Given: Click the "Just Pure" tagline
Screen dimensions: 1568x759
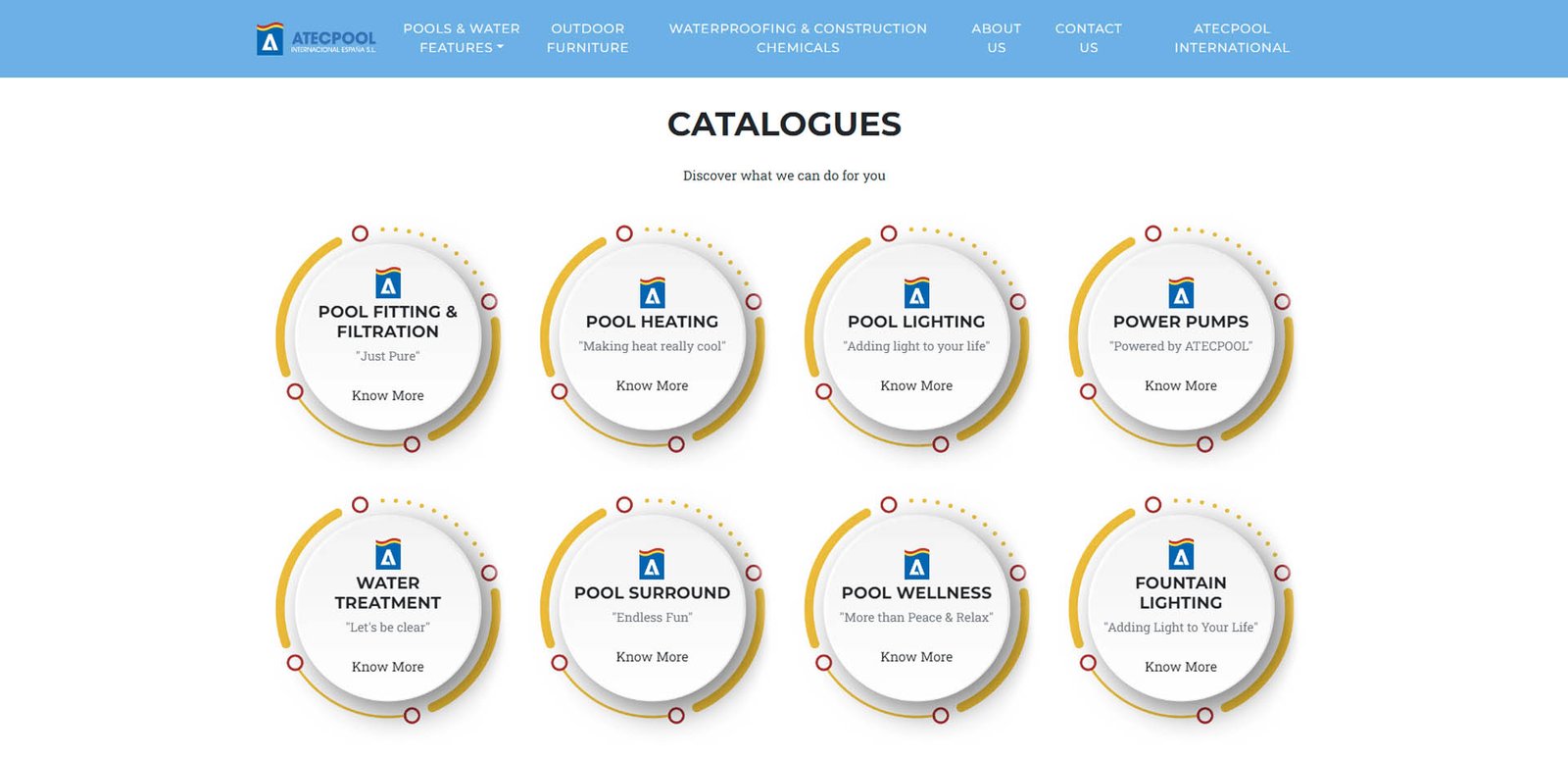Looking at the screenshot, I should point(388,356).
